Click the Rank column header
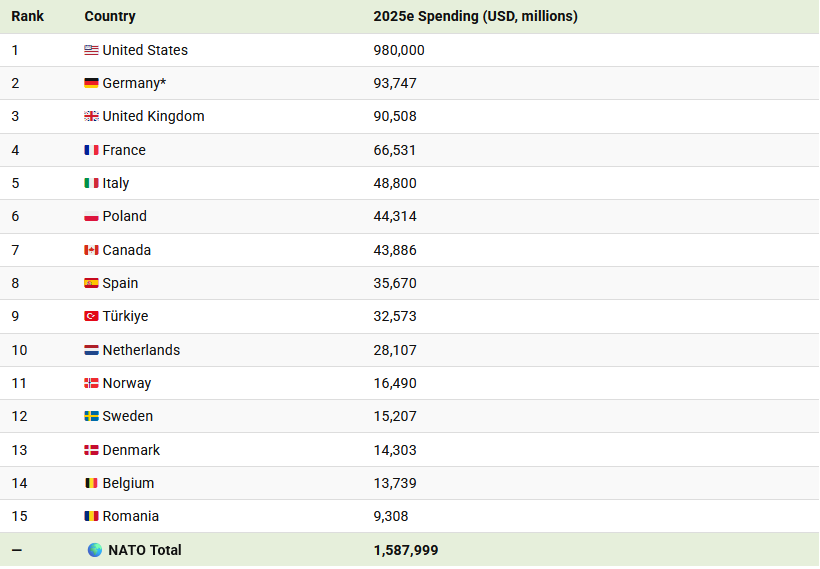820x569 pixels. click(x=28, y=16)
